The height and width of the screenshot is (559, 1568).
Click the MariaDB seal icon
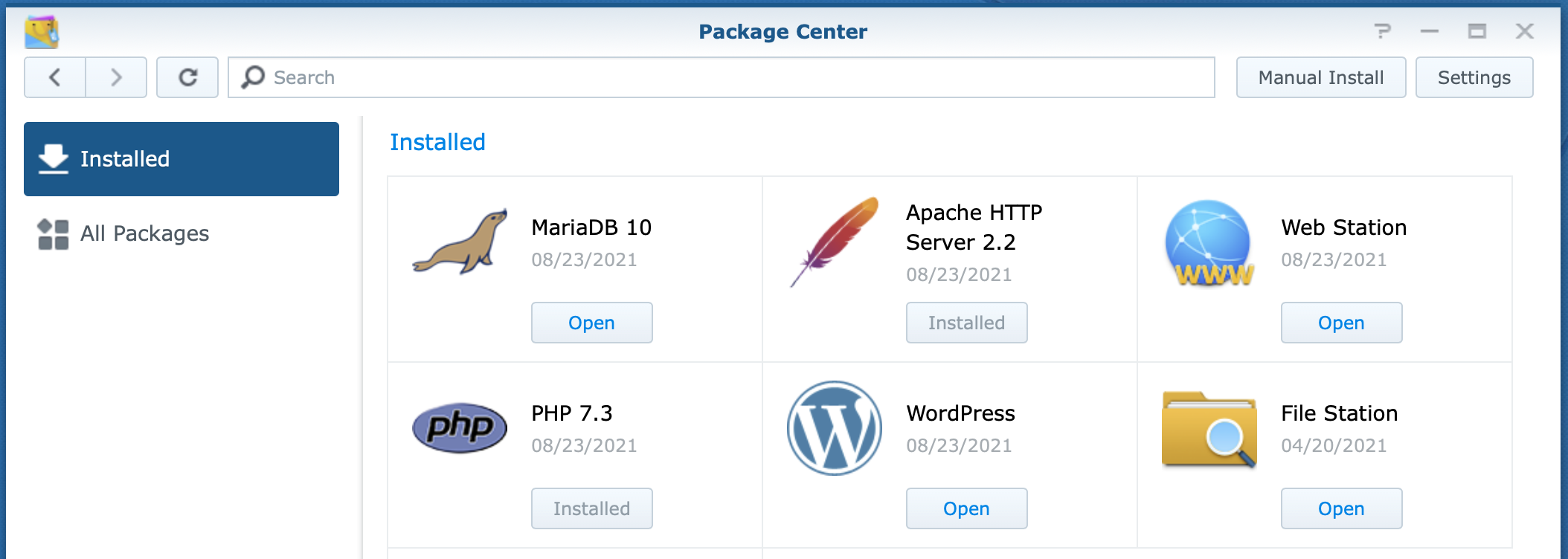coord(460,242)
